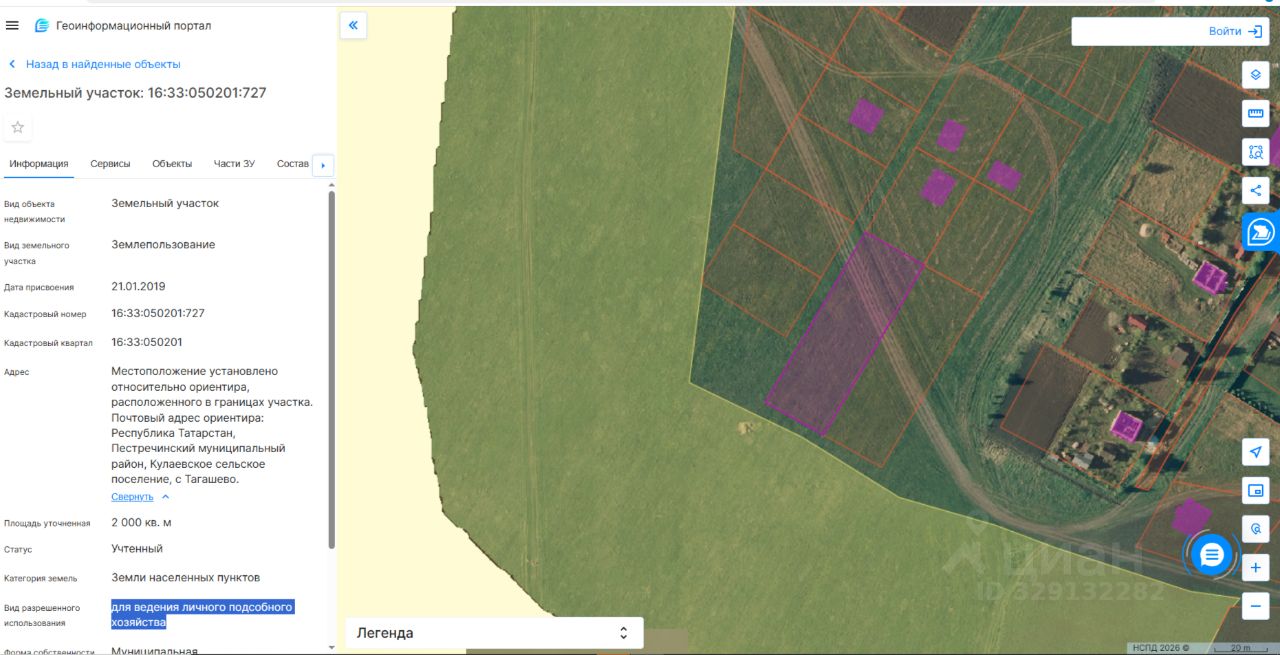Open the round chat support button

click(x=1212, y=555)
